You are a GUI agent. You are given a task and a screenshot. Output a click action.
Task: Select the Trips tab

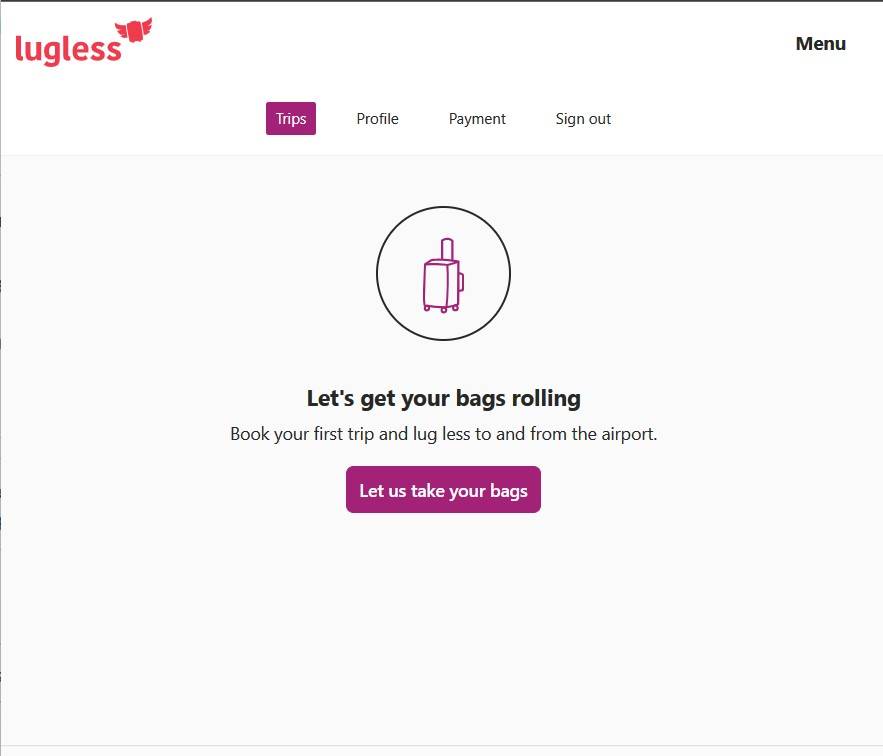pos(290,118)
